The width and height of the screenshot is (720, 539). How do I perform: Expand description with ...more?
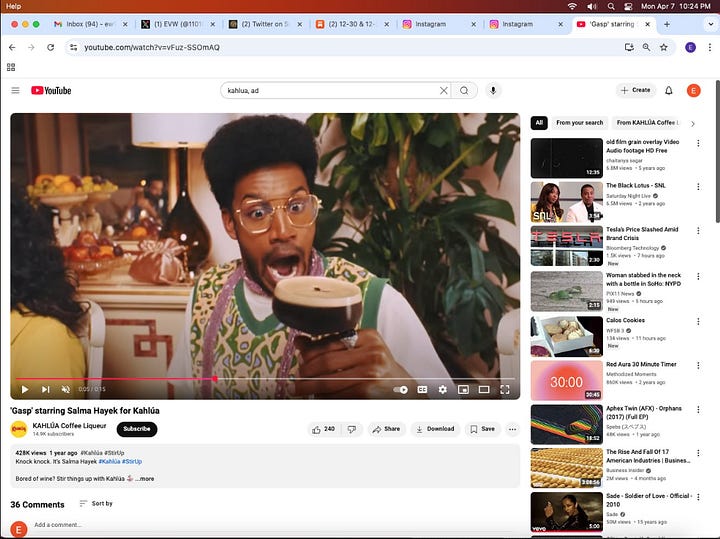145,478
